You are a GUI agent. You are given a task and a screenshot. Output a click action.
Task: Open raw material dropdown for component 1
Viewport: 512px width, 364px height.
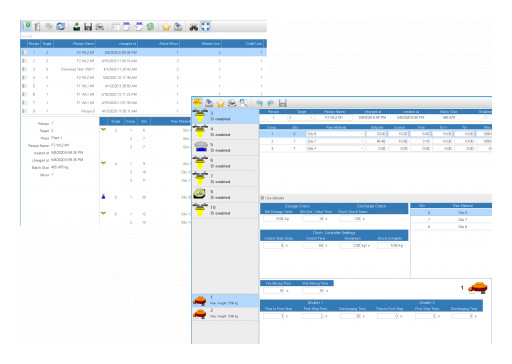pos(362,134)
